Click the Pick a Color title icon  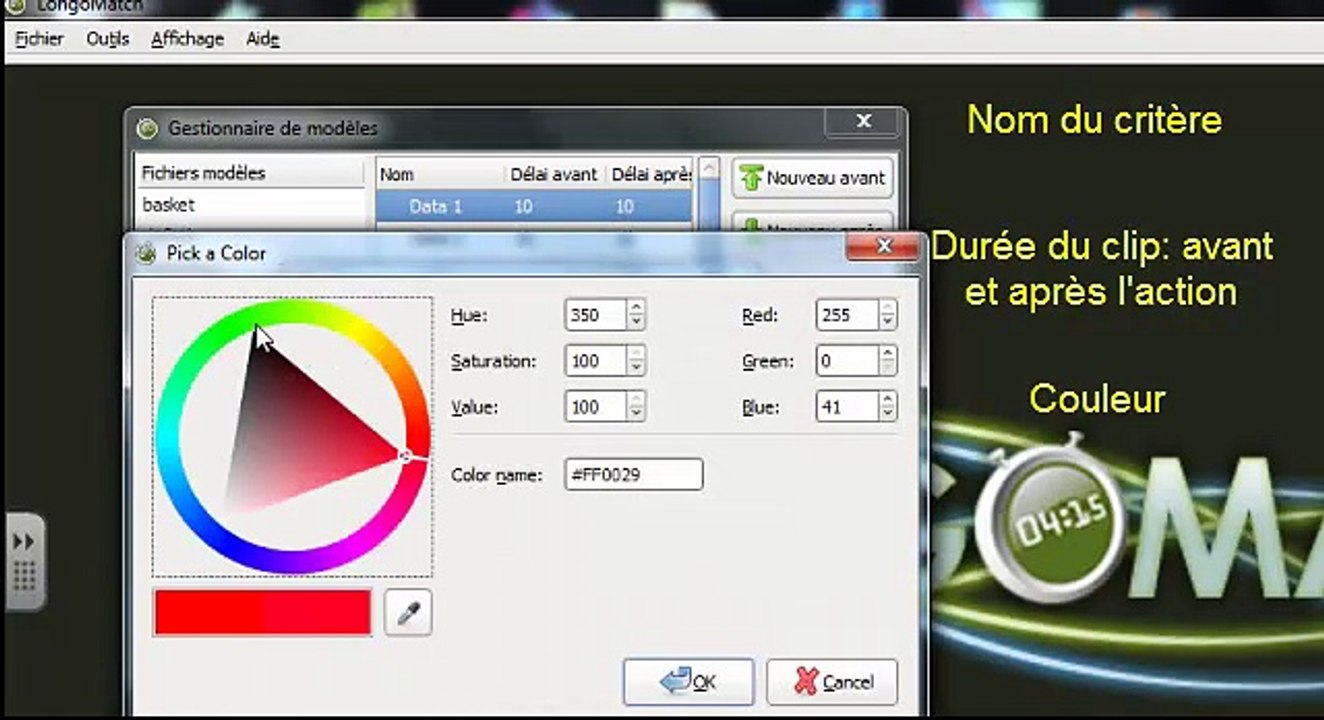pos(146,253)
